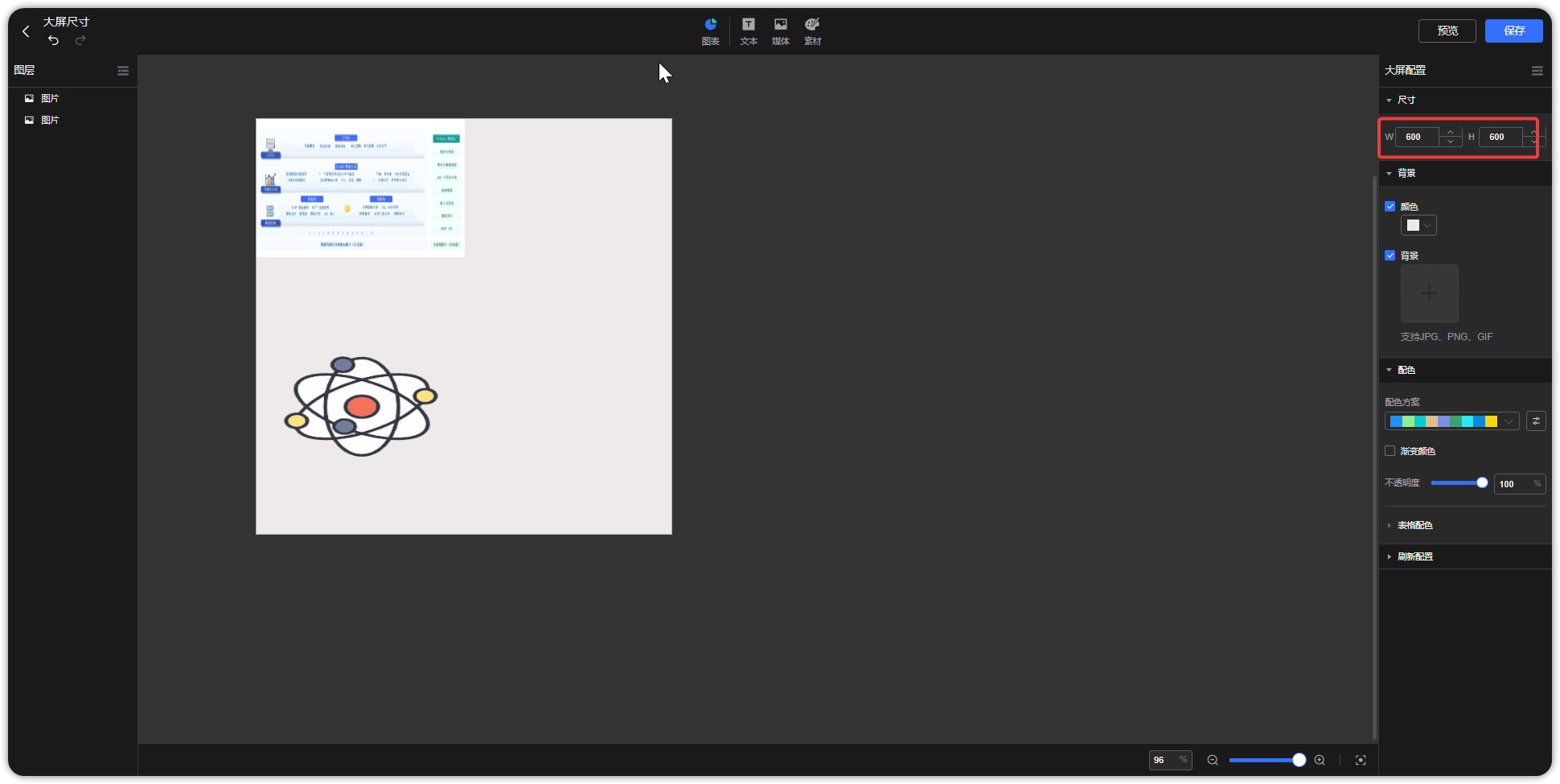Click the zoom-out magnifier icon
Viewport: 1560px width, 784px height.
1212,760
